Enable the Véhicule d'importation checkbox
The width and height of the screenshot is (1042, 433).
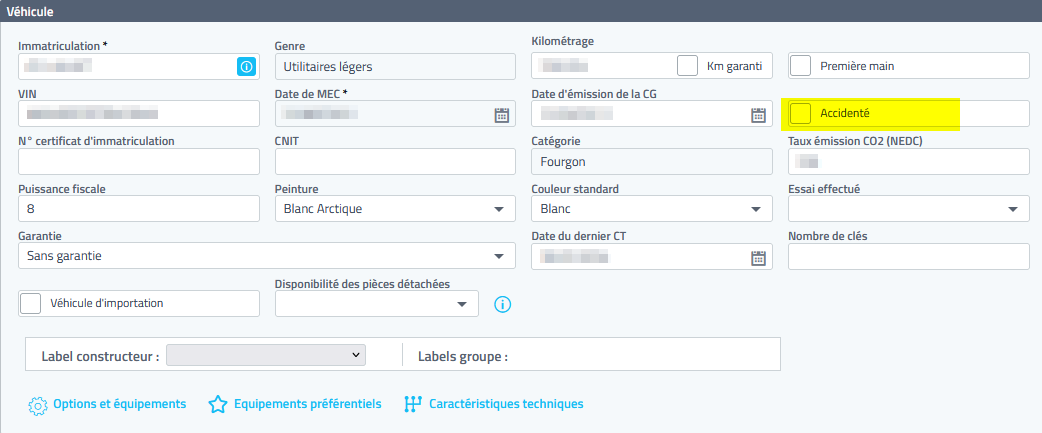point(31,303)
